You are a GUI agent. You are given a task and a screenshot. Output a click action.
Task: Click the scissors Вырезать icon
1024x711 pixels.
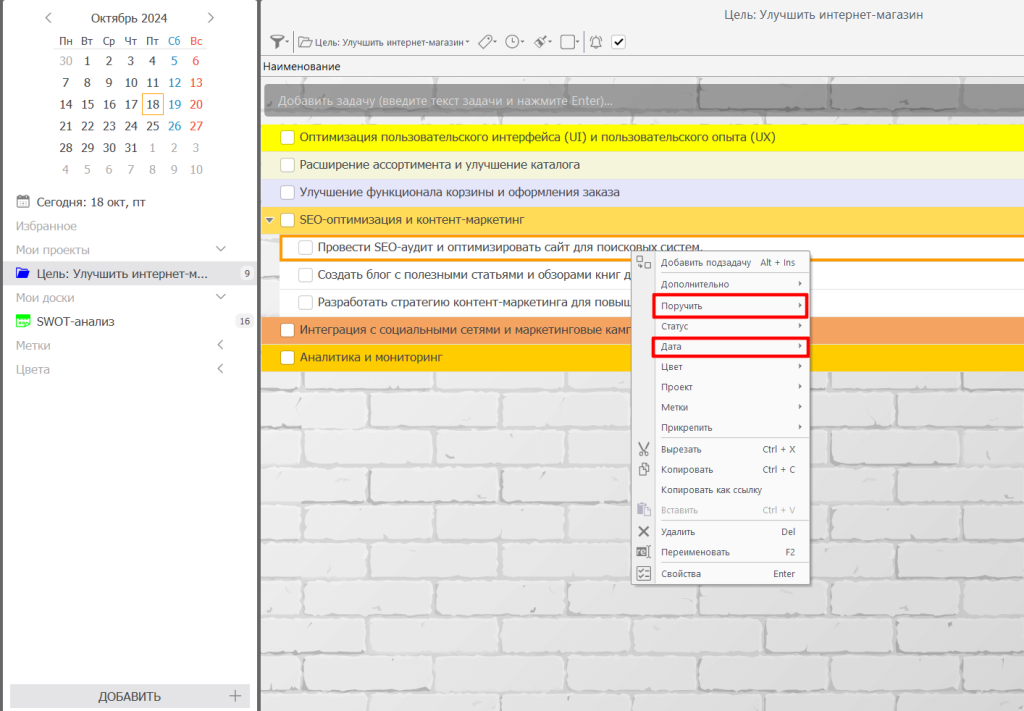[643, 449]
